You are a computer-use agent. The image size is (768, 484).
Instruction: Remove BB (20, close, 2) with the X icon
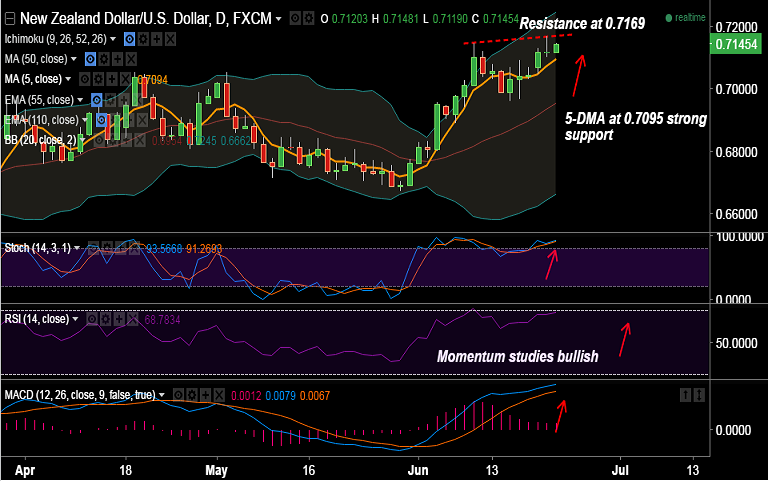140,141
